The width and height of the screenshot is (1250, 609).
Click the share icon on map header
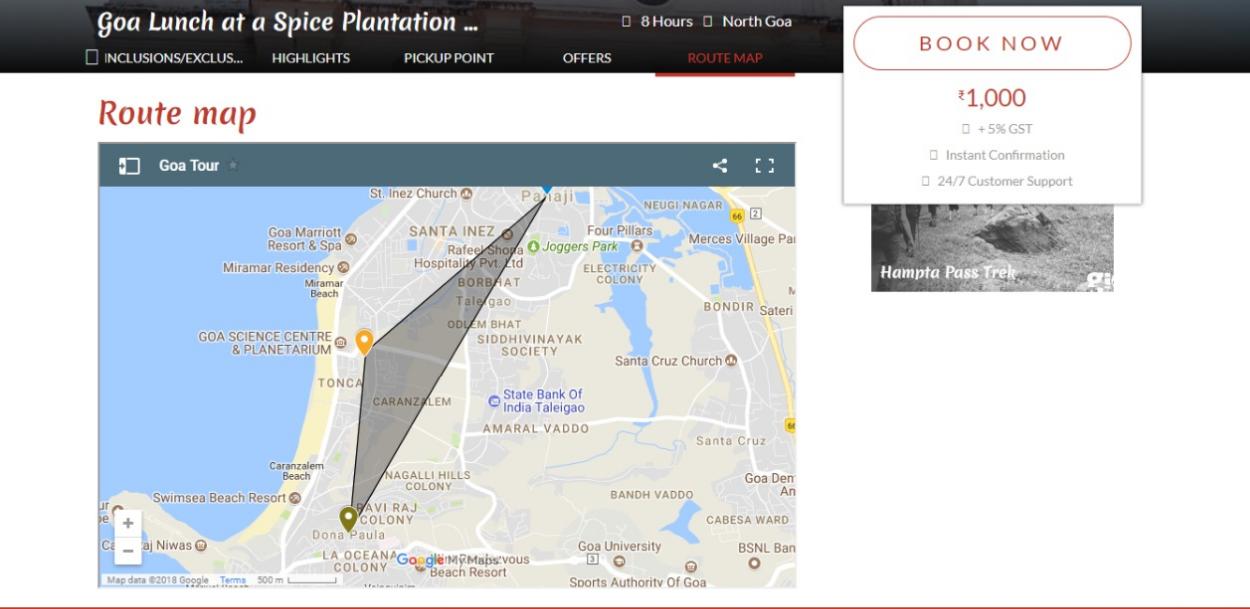coord(720,166)
